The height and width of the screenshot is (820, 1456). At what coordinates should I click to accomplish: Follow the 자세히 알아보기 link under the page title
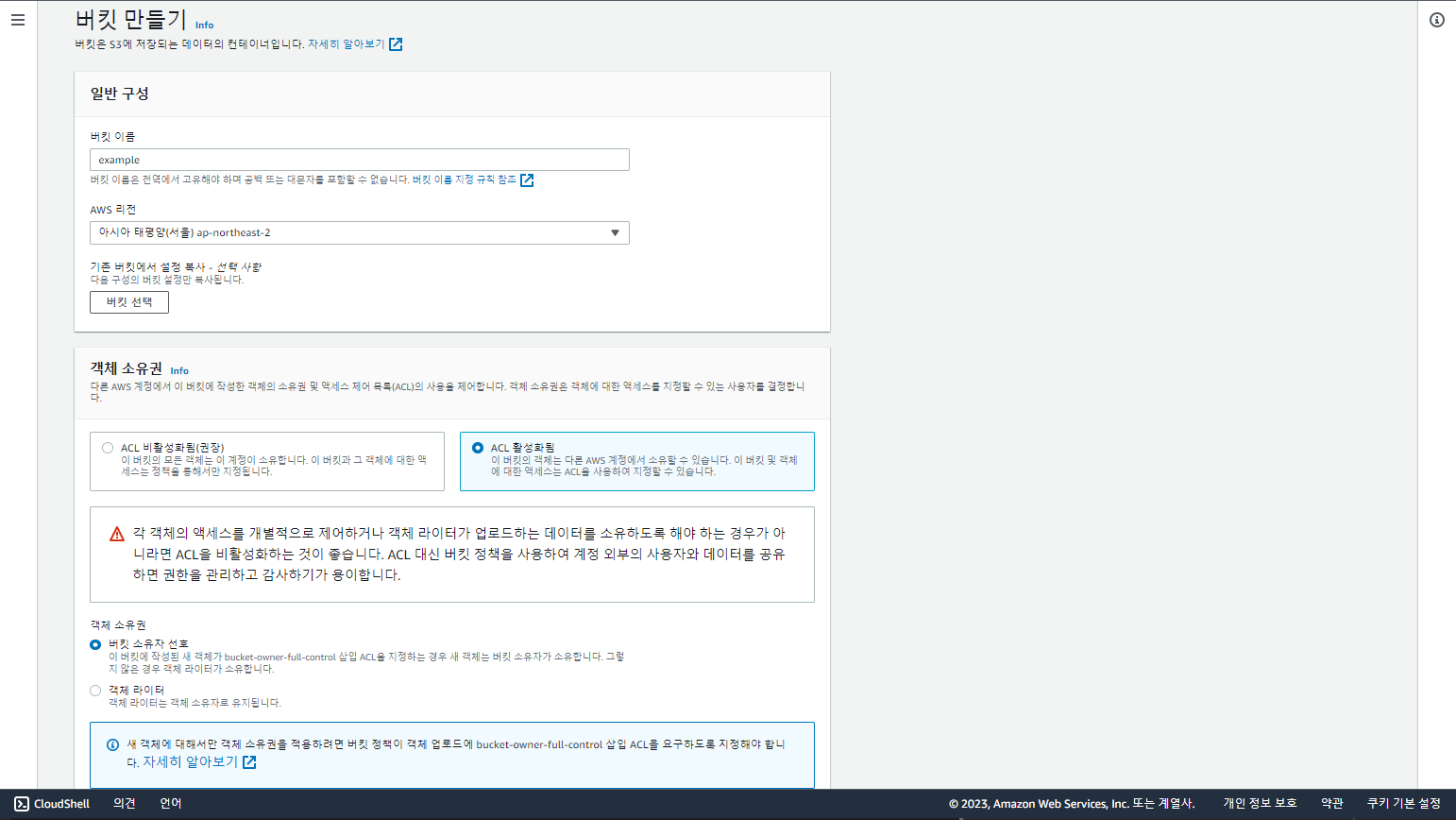coord(347,44)
